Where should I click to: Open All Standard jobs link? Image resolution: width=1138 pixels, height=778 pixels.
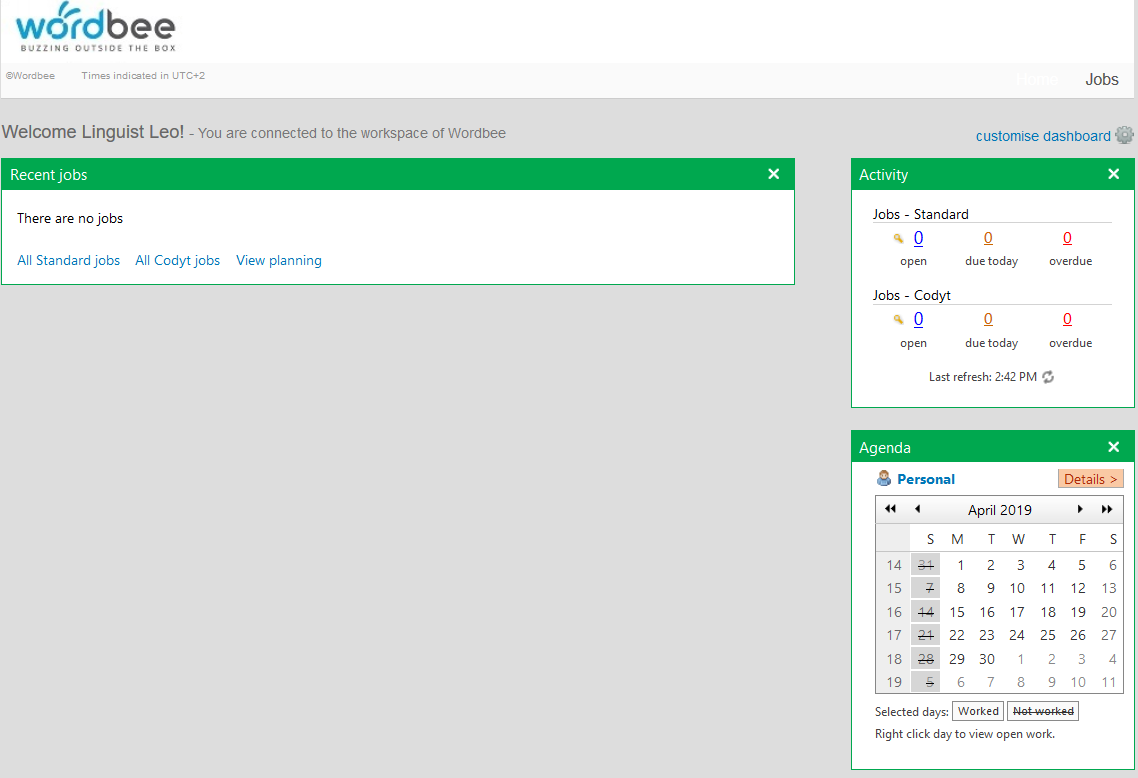click(x=68, y=260)
